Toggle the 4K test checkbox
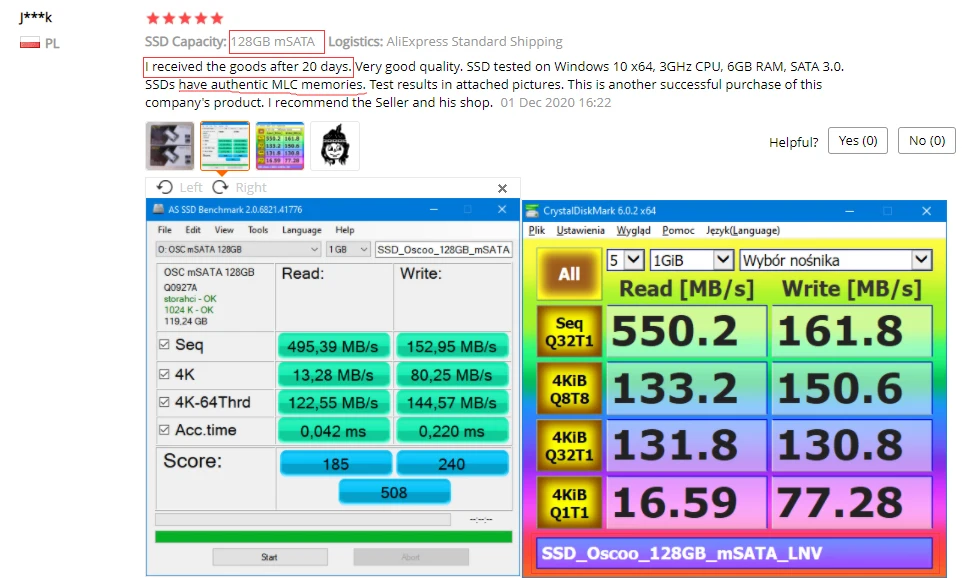Viewport: 973px width, 578px height. point(164,374)
